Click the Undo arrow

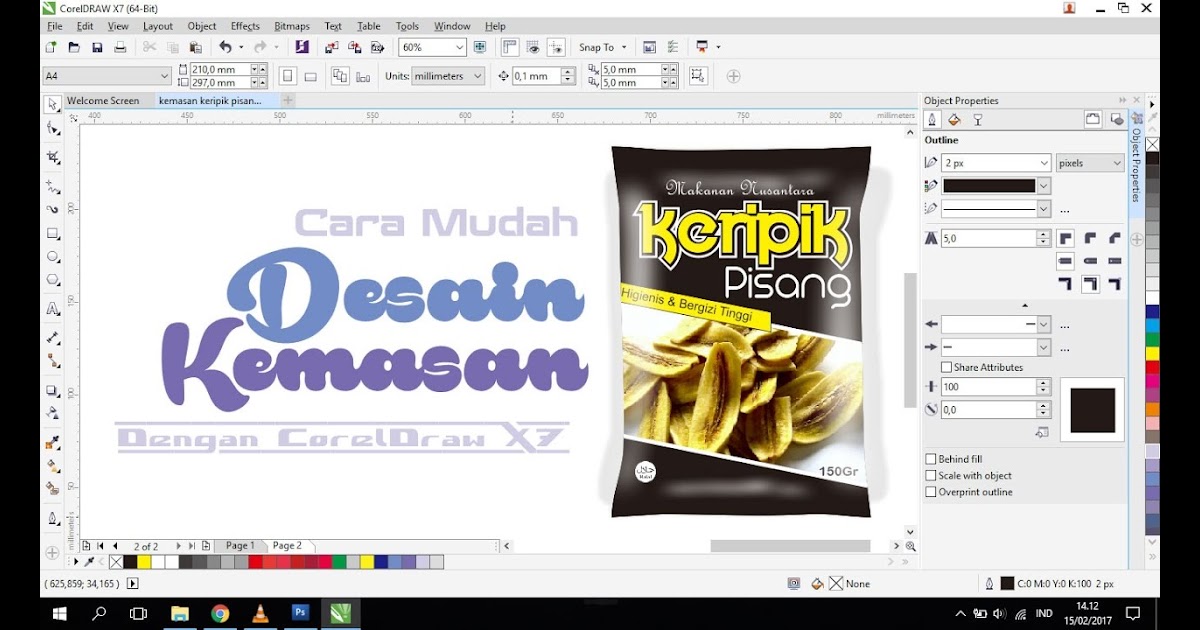[225, 47]
